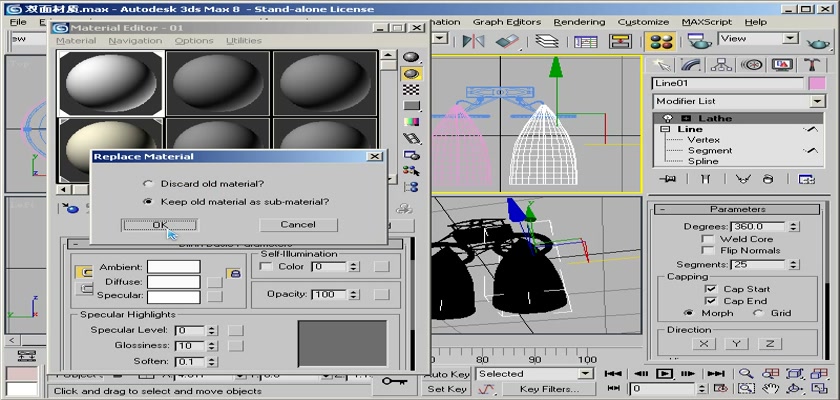Click the Pin Stack icon
The image size is (840, 400).
pyautogui.click(x=667, y=179)
